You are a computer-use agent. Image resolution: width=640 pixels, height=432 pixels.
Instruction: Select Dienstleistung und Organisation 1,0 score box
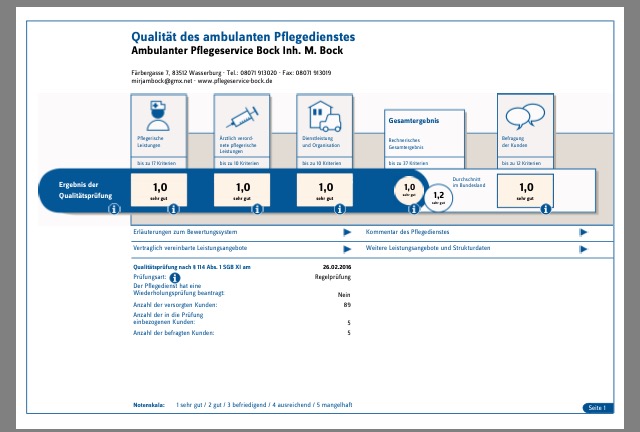[325, 190]
